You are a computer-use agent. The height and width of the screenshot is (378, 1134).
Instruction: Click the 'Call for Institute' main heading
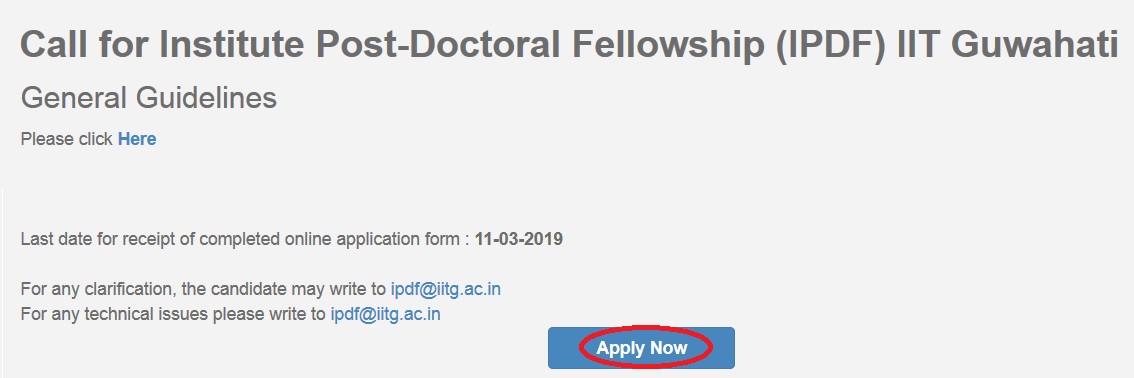tap(569, 45)
